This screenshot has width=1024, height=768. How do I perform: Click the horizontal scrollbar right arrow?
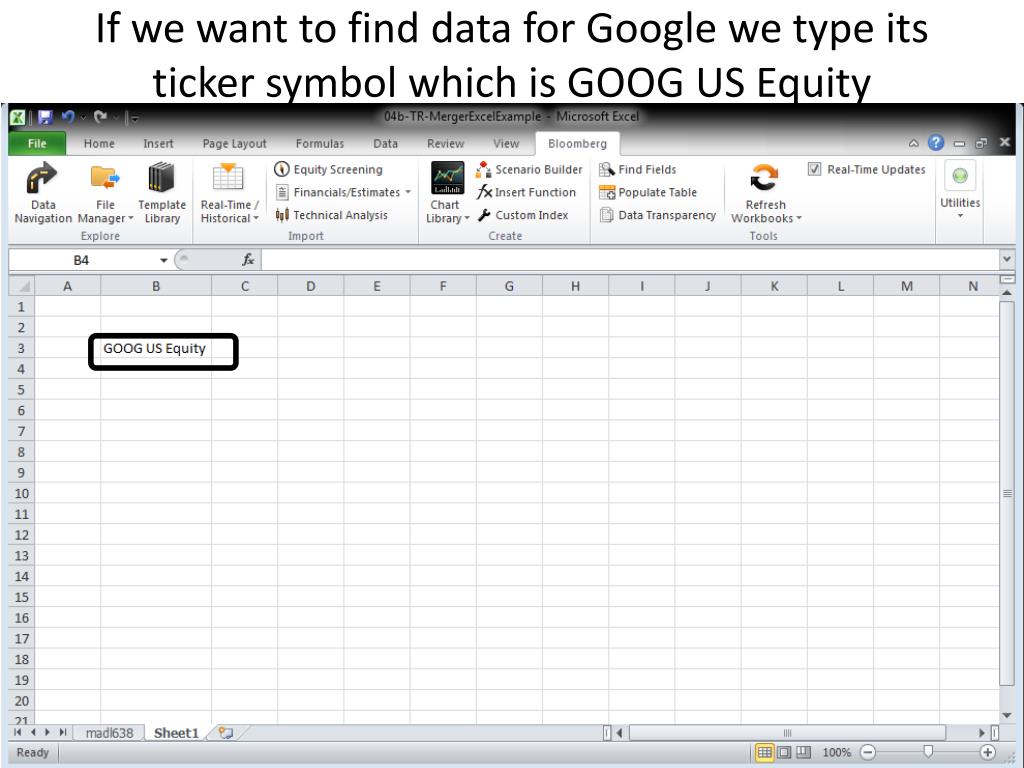pyautogui.click(x=982, y=733)
